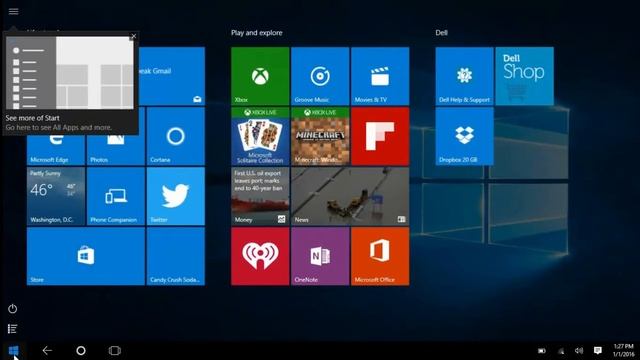Close the See more of Start tooltip
The width and height of the screenshot is (640, 360).
(x=133, y=36)
